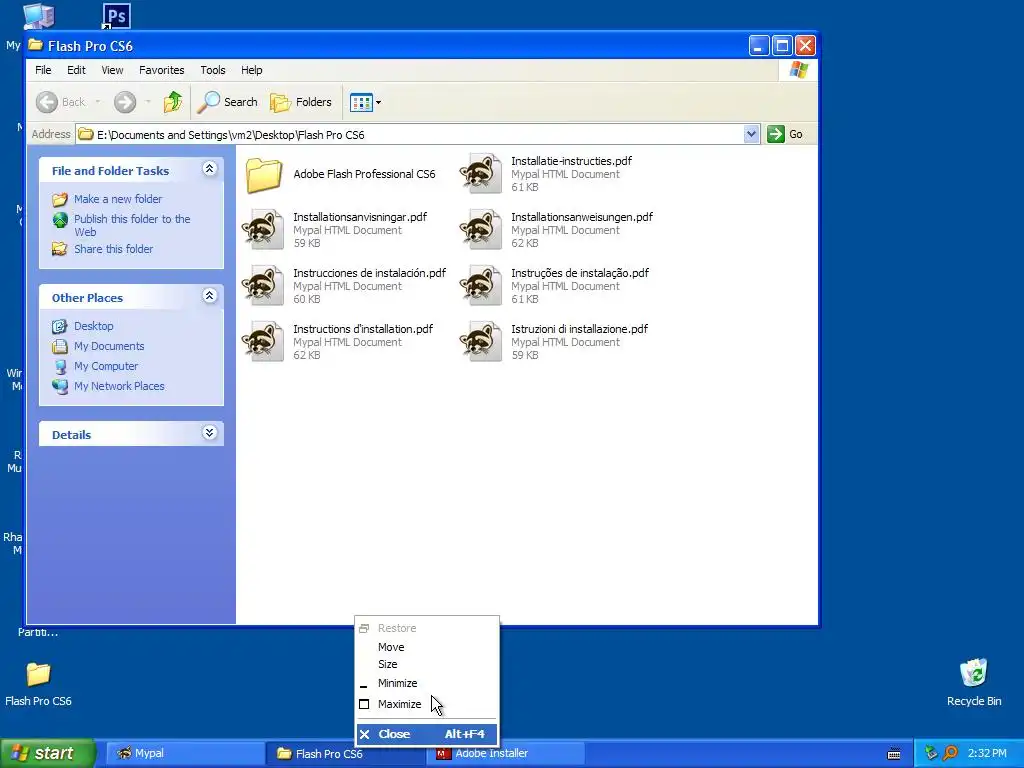Open the Forward history dropdown arrow
The image size is (1024, 768).
[x=148, y=102]
